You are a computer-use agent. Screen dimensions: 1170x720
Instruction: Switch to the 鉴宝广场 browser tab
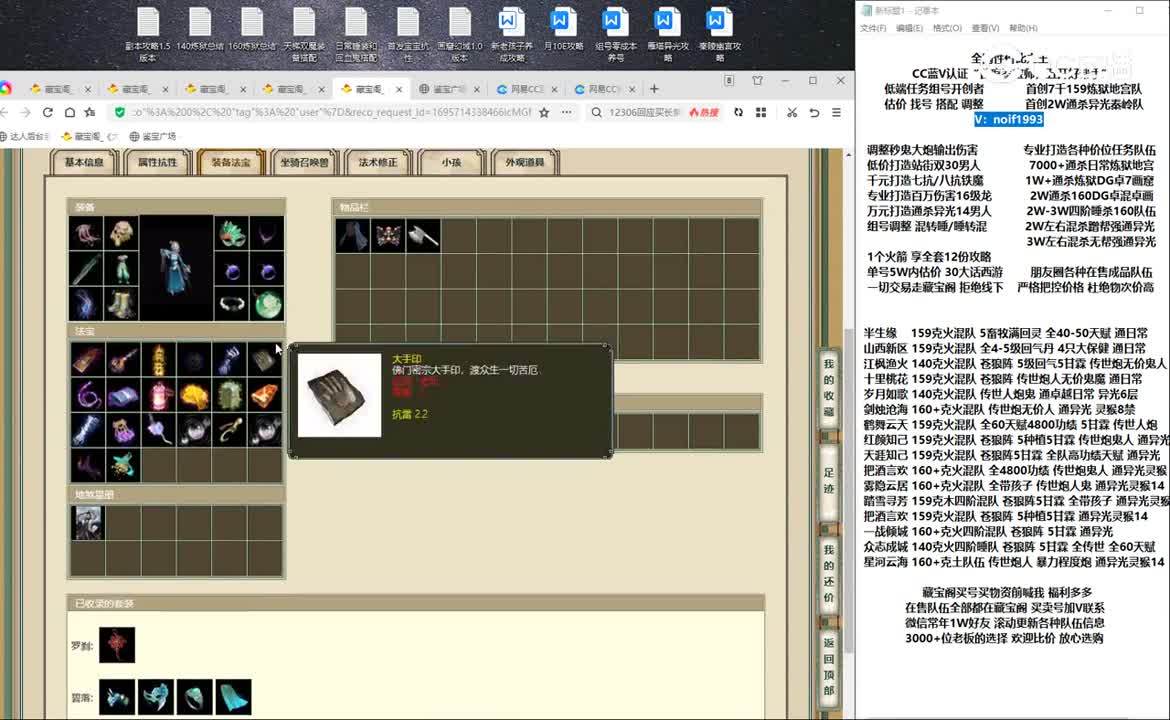448,89
